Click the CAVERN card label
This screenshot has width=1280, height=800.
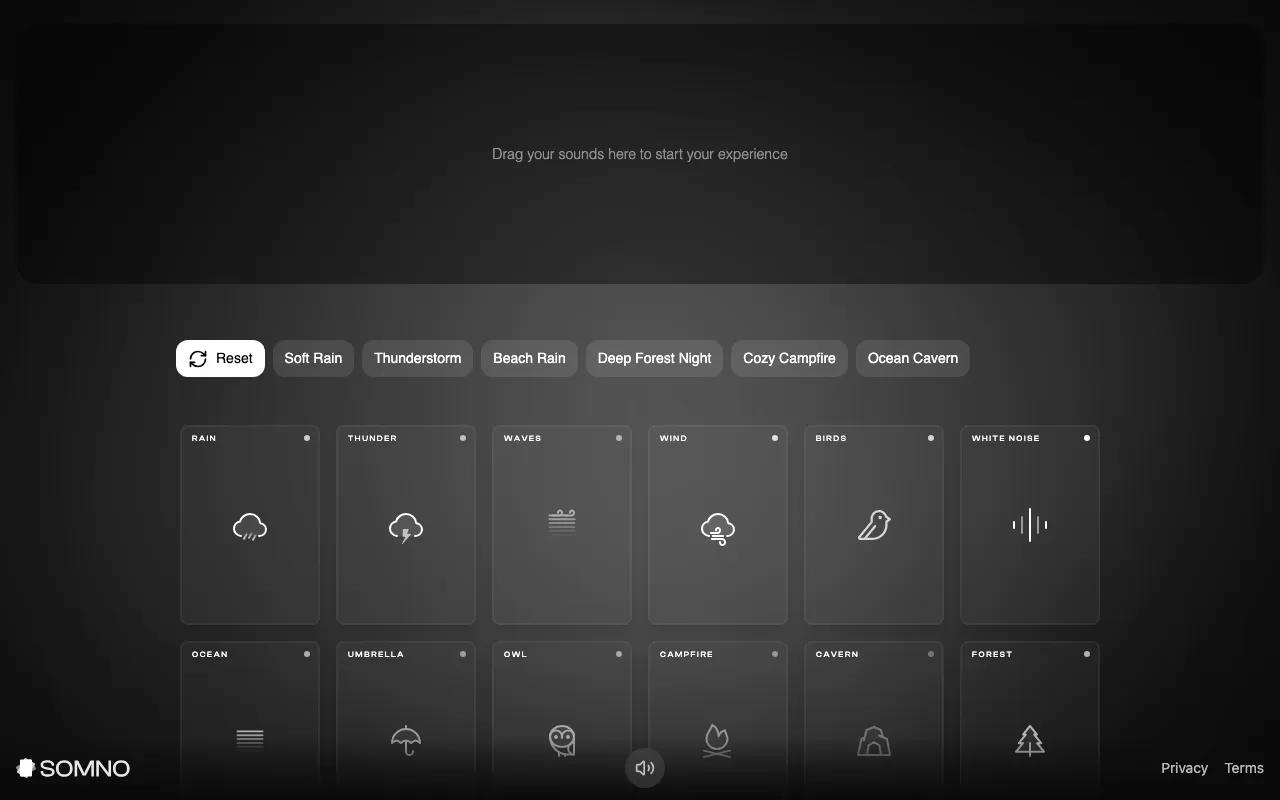837,654
